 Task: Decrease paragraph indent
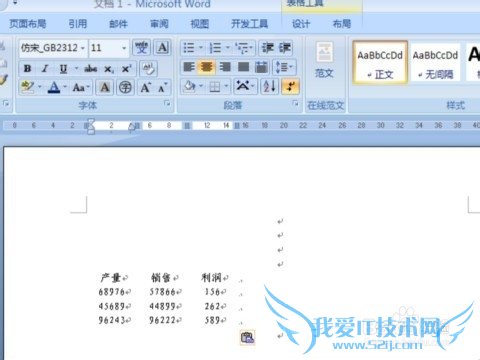point(267,48)
